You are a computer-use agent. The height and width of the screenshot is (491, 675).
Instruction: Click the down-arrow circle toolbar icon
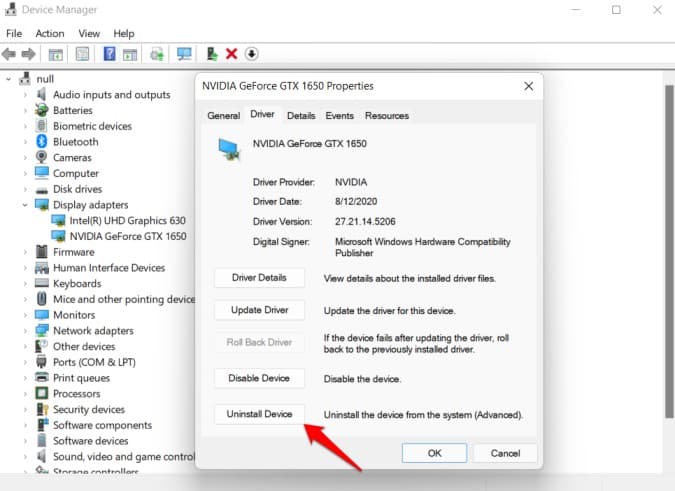click(x=251, y=54)
